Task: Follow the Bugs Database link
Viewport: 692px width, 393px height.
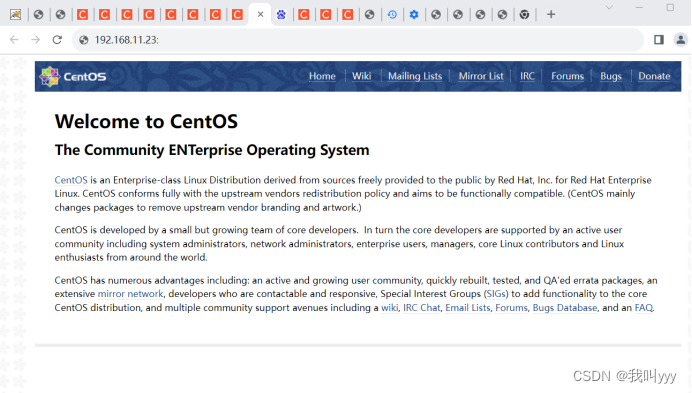Action: 565,308
